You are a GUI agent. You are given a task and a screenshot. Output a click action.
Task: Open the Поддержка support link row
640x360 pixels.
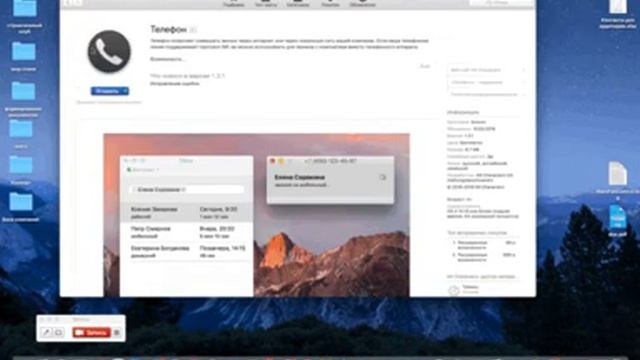pyautogui.click(x=486, y=82)
